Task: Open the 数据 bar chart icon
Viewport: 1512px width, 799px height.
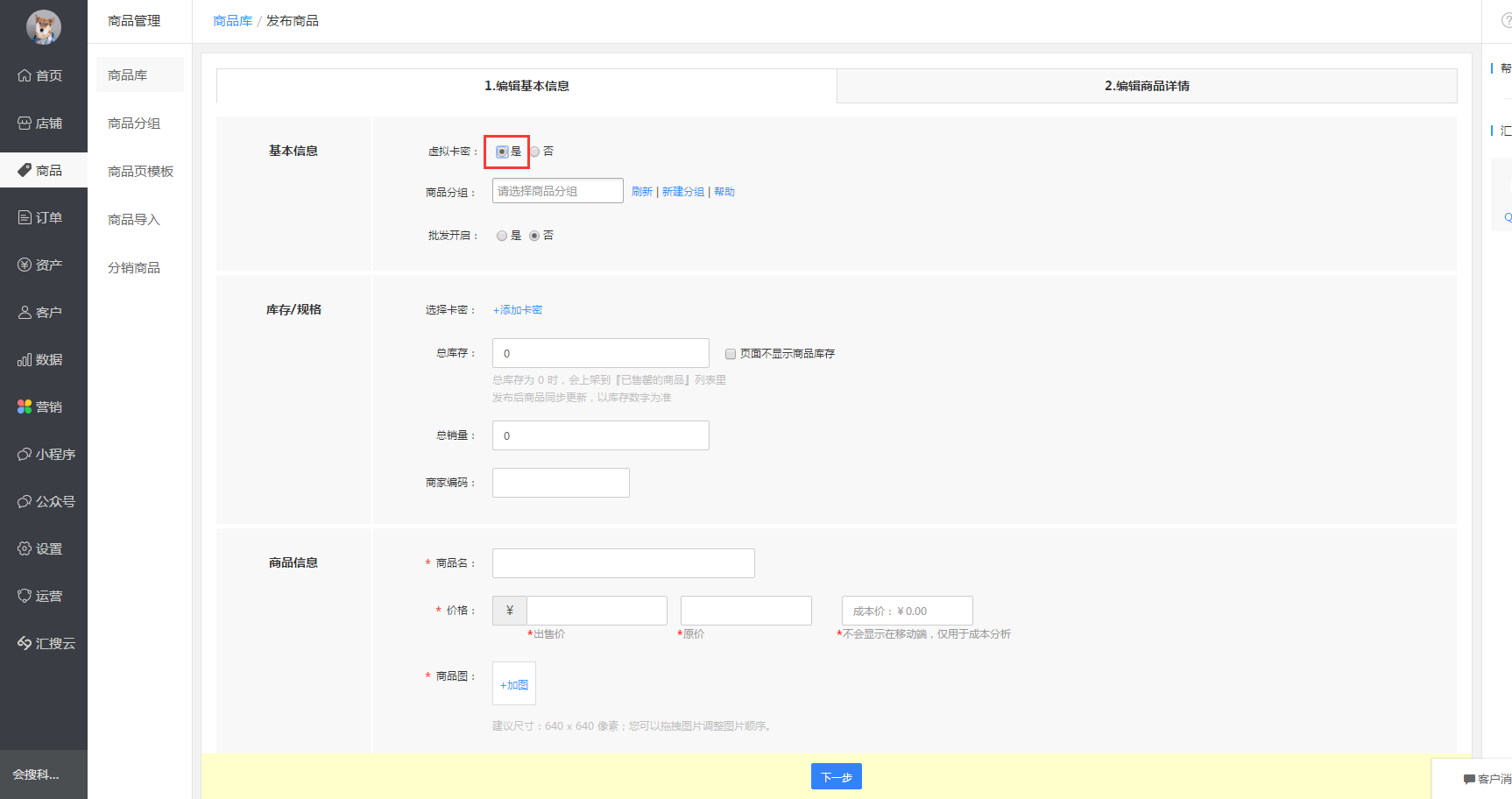Action: tap(25, 360)
